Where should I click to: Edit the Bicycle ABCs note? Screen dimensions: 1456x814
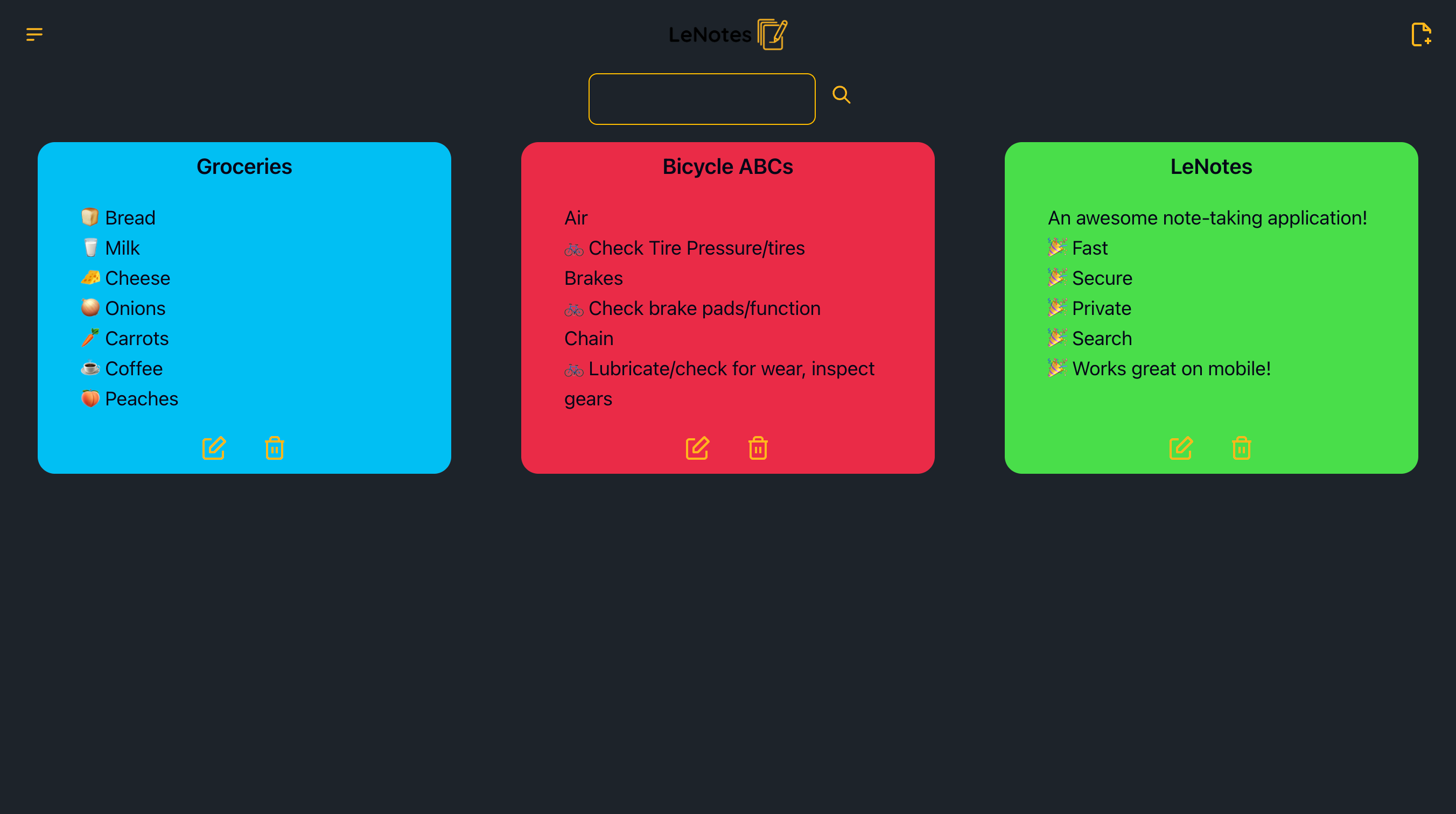pos(697,448)
